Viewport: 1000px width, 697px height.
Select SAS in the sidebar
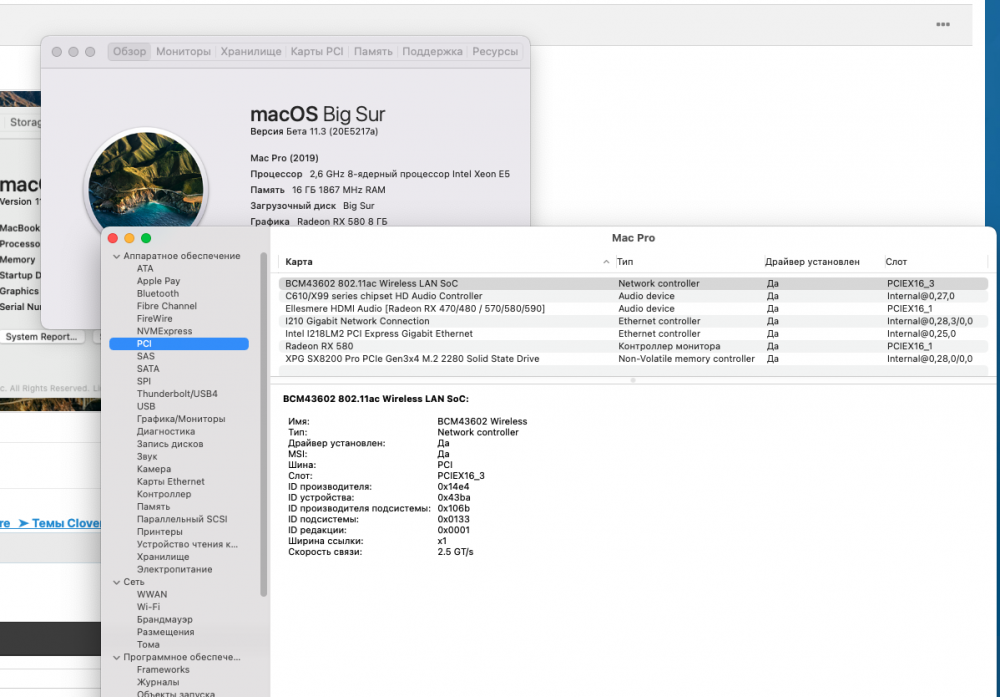point(145,356)
